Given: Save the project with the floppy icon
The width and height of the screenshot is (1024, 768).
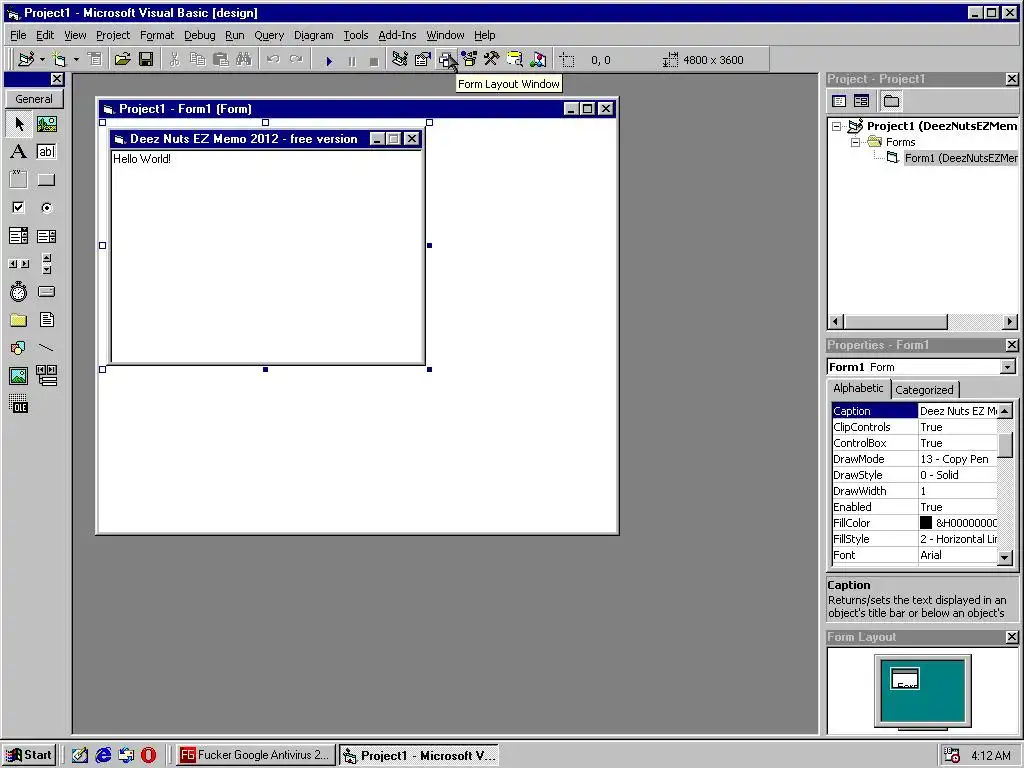Looking at the screenshot, I should [x=146, y=59].
